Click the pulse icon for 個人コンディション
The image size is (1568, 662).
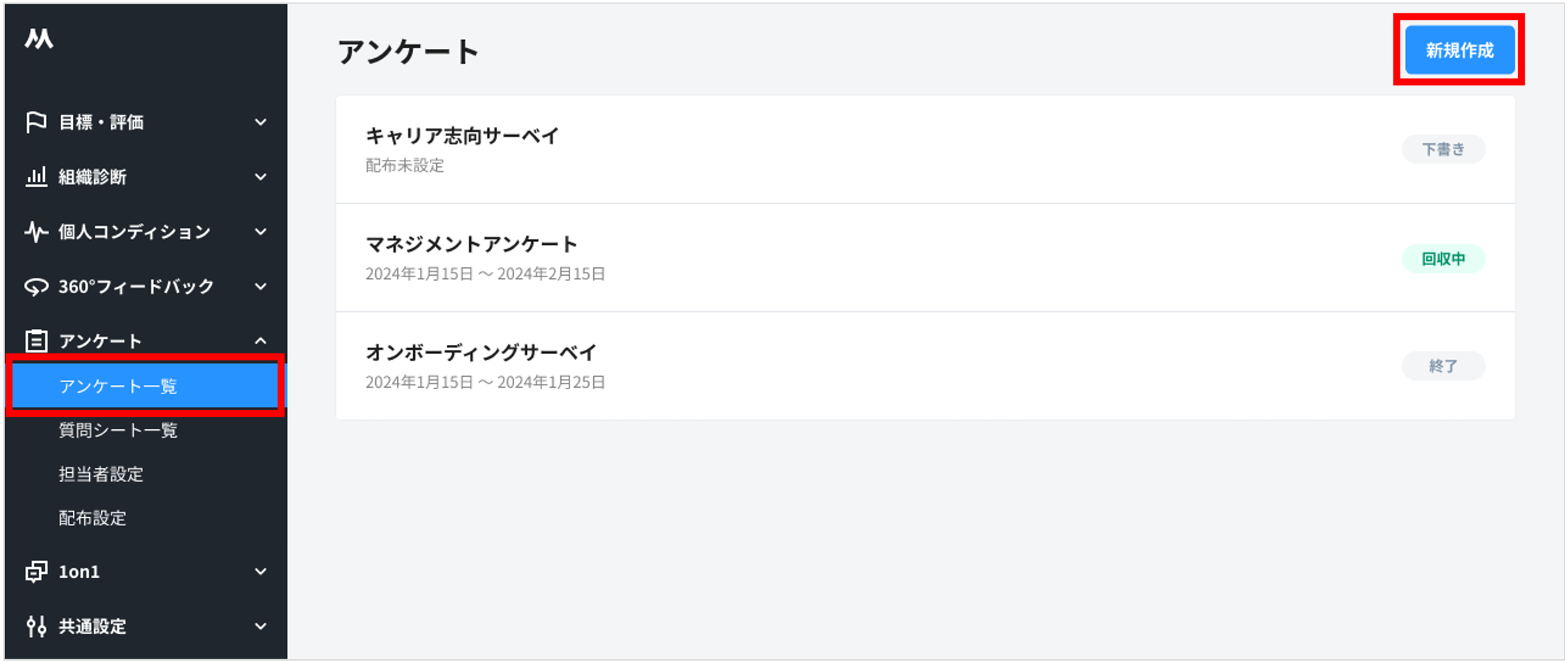pos(36,231)
